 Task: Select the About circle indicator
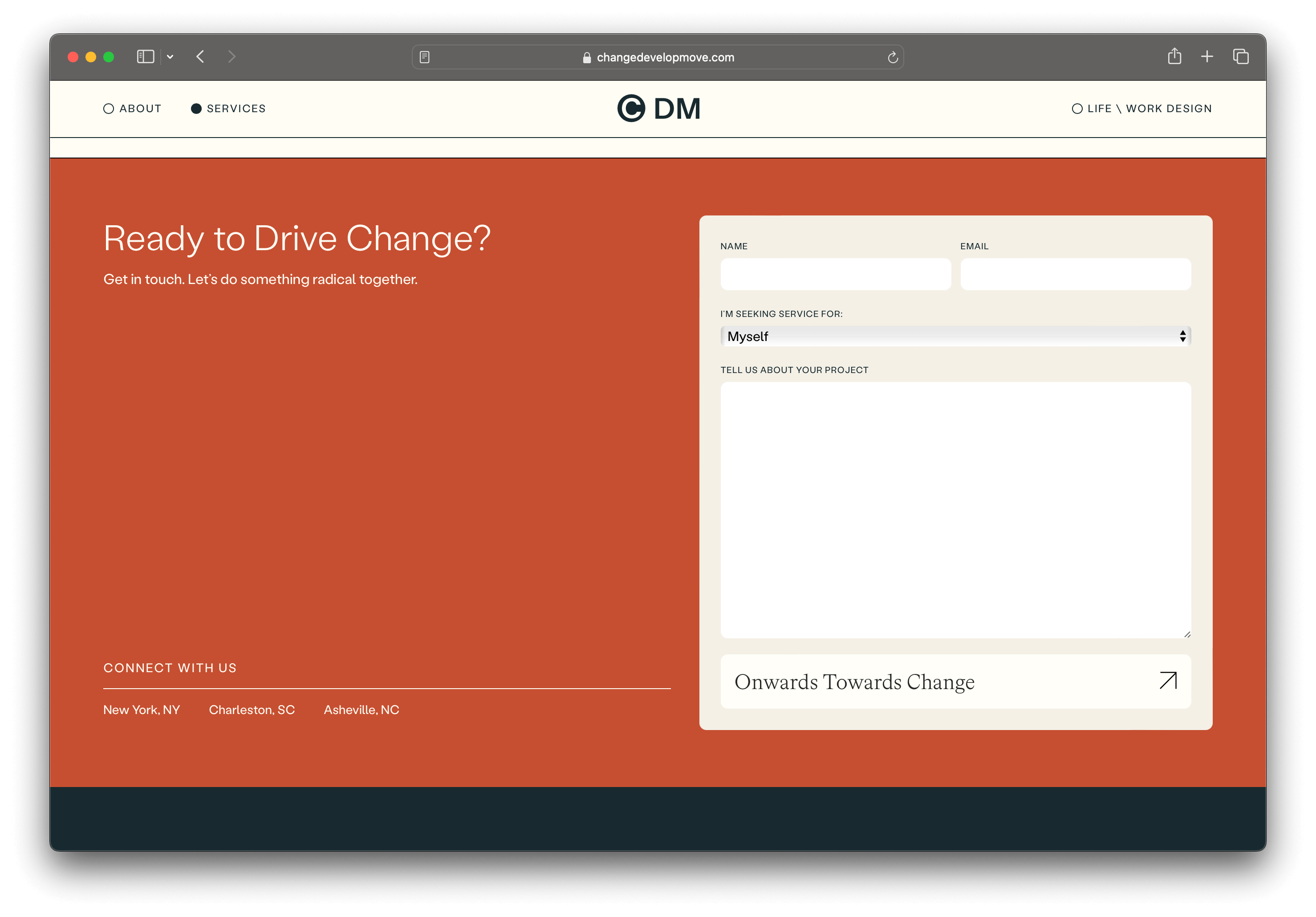(x=108, y=109)
